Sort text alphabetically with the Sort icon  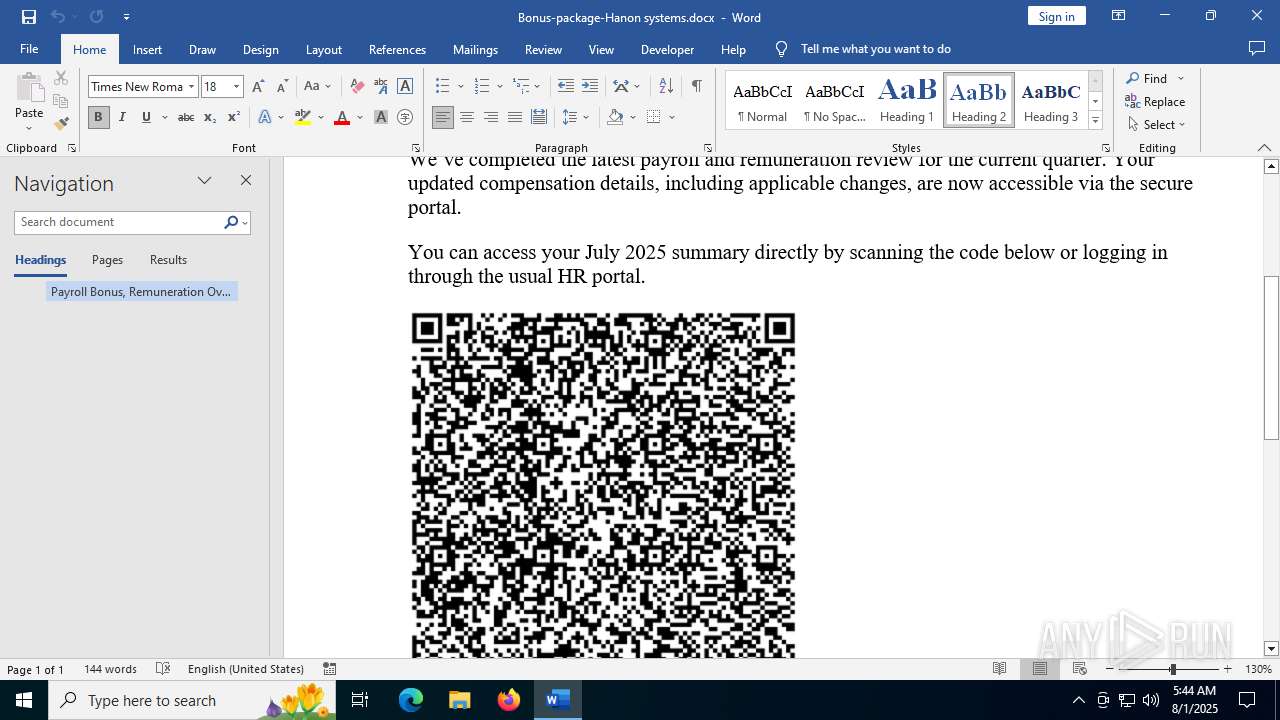point(666,86)
